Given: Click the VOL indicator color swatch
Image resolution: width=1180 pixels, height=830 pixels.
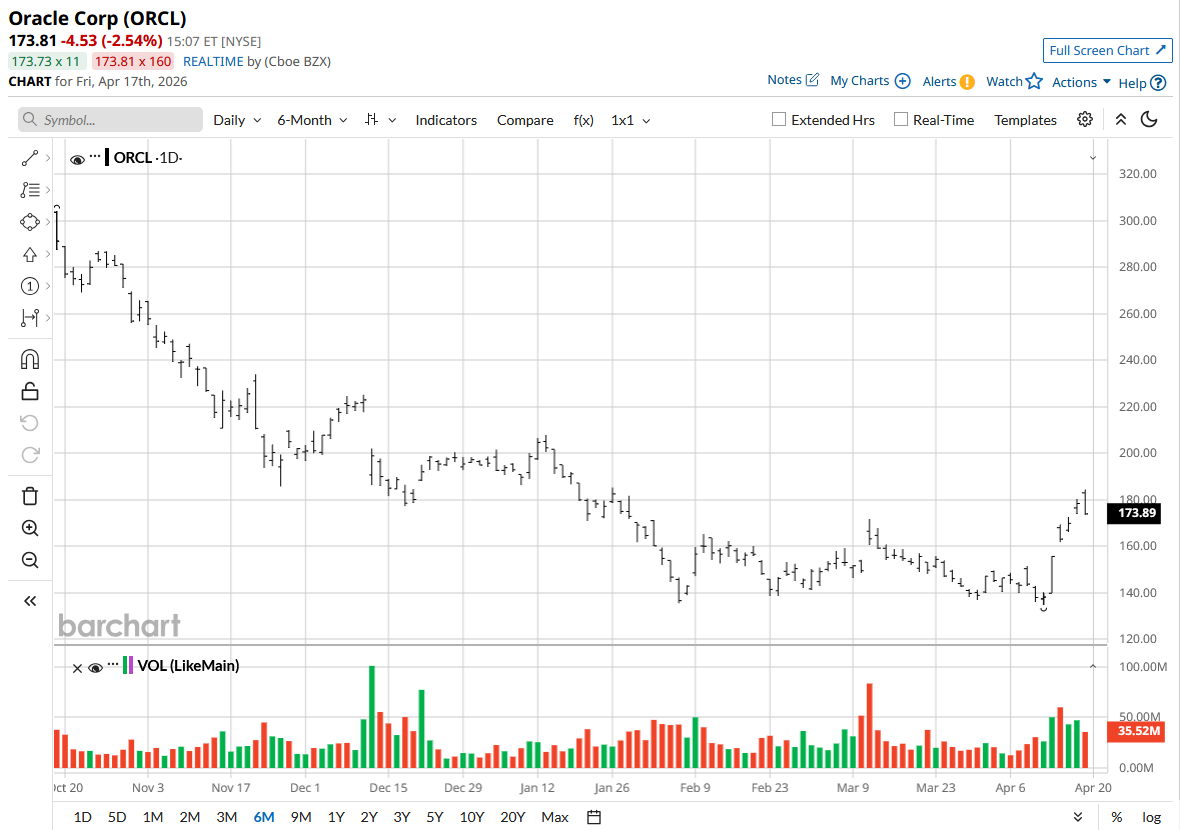Looking at the screenshot, I should [128, 665].
